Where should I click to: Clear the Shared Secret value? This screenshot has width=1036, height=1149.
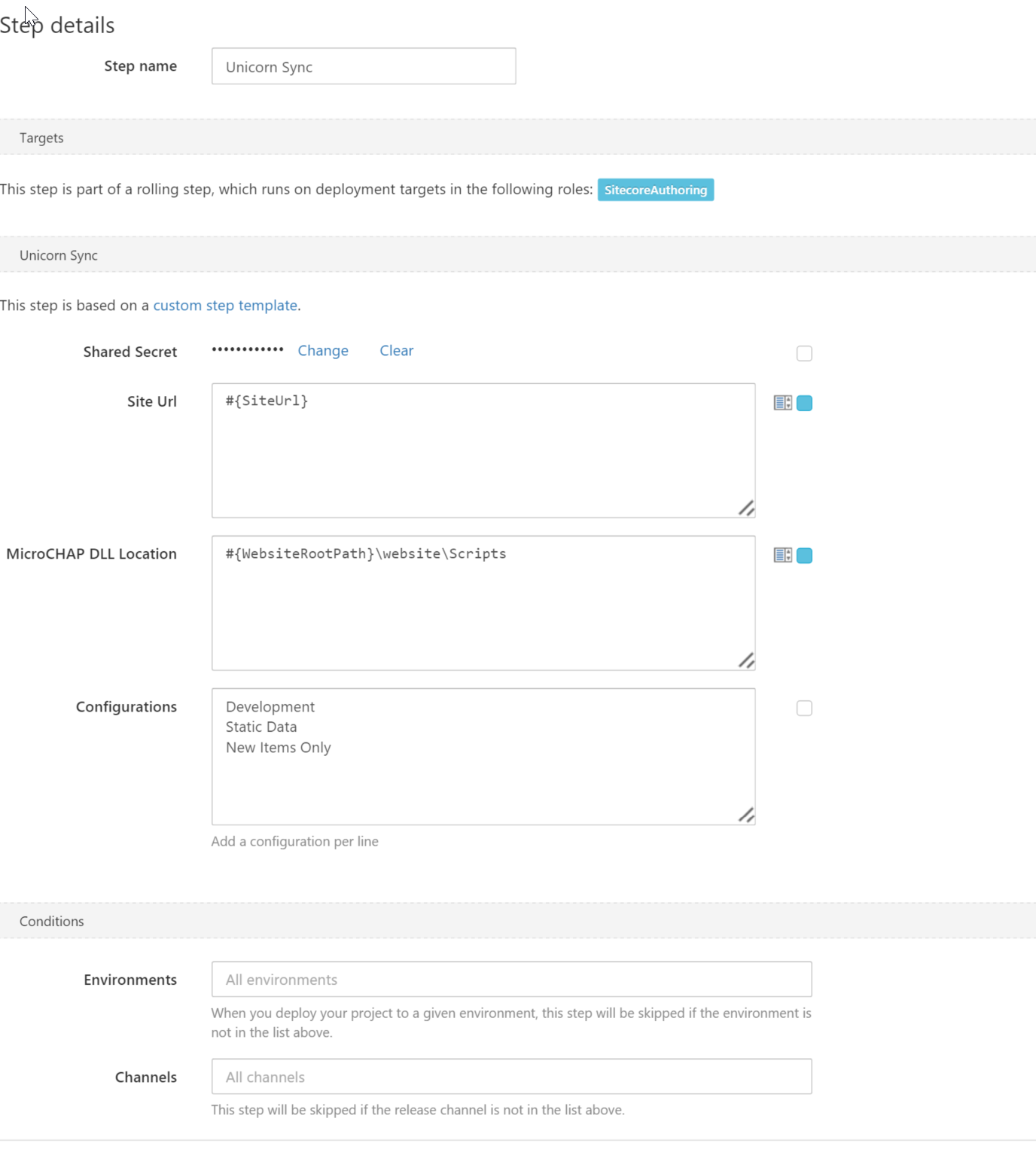397,351
